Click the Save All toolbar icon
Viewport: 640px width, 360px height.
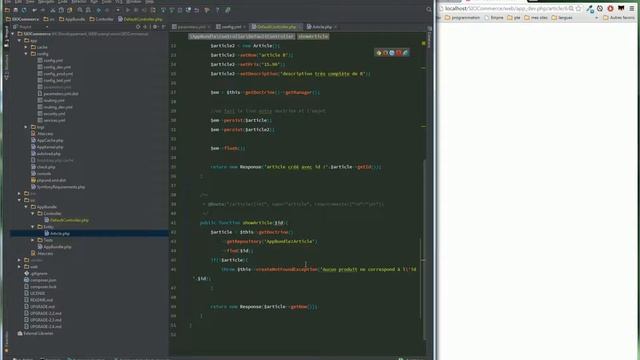(x=16, y=10)
